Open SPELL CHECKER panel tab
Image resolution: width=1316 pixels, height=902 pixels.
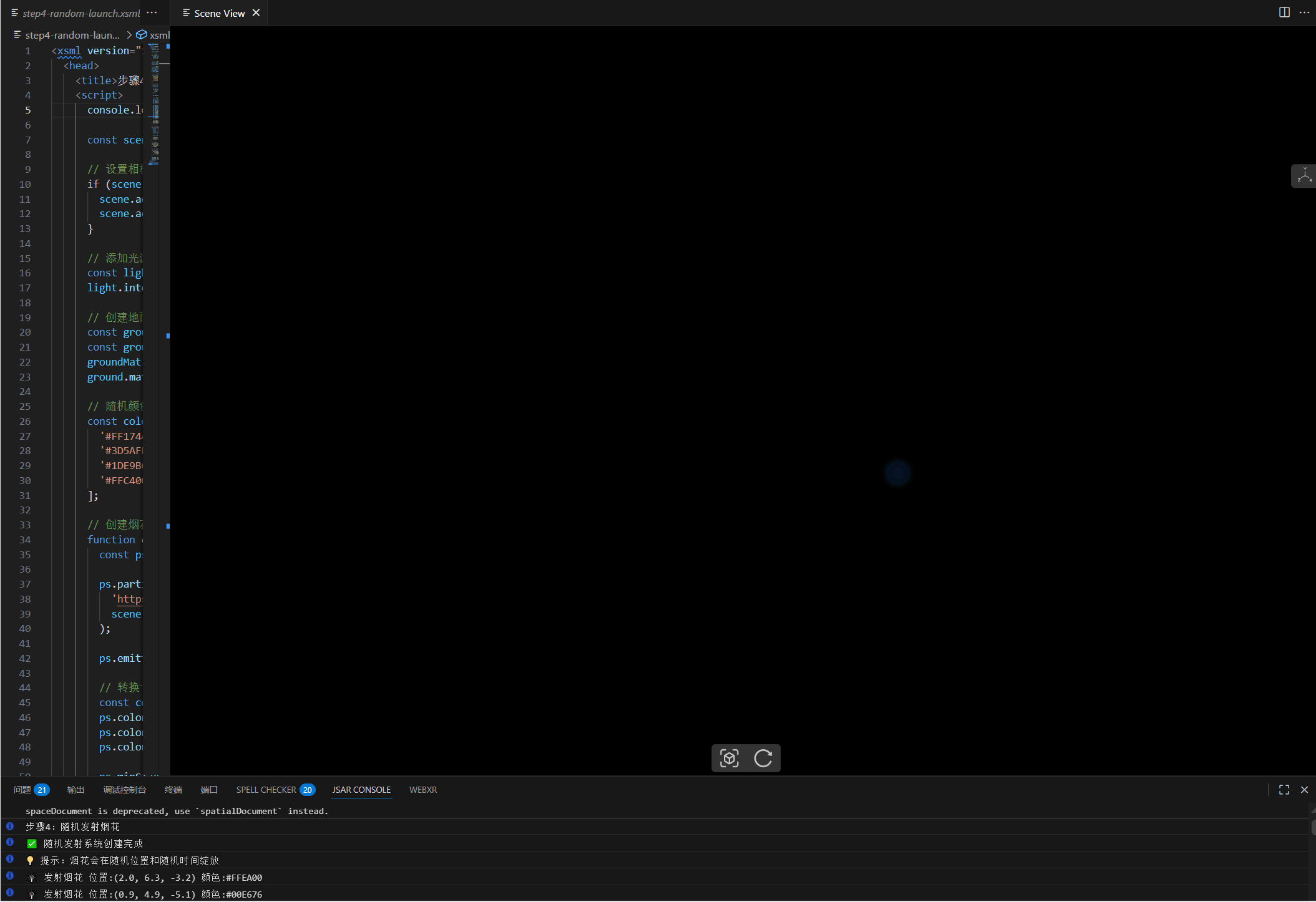click(x=266, y=790)
